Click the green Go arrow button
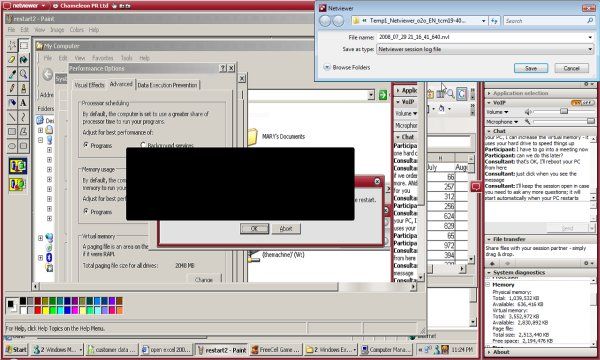 pyautogui.click(x=383, y=95)
